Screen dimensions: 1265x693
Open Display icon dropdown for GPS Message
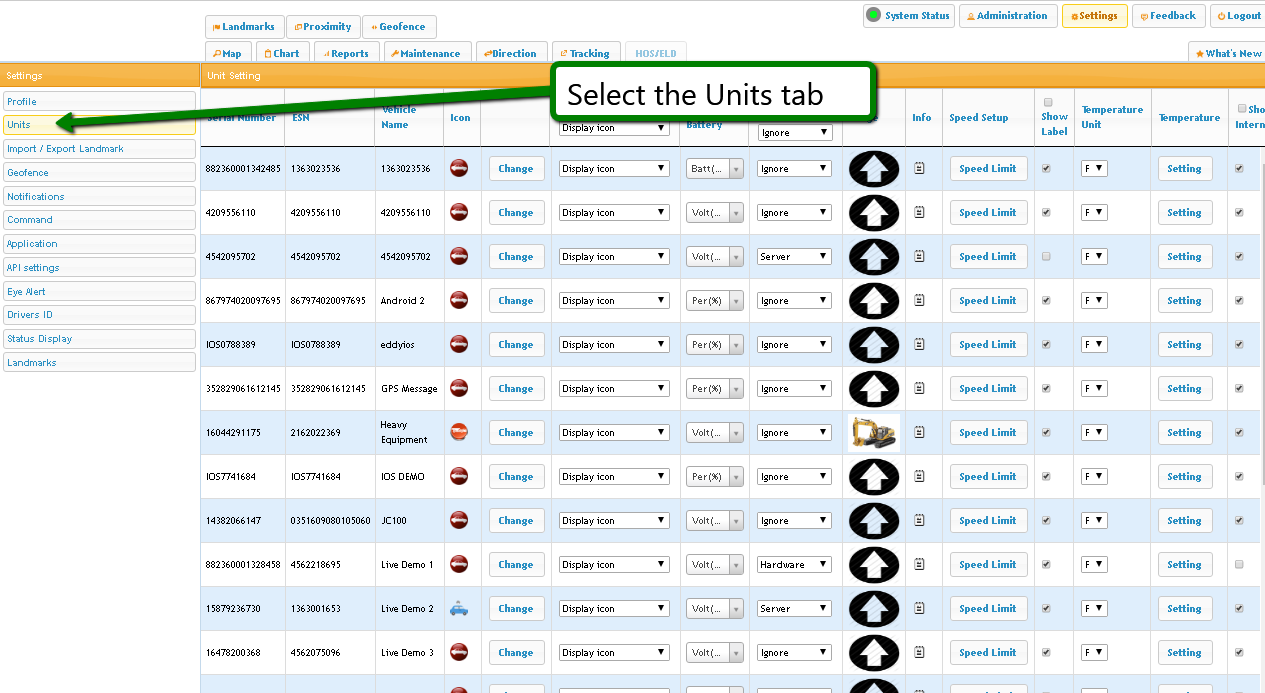coord(614,389)
